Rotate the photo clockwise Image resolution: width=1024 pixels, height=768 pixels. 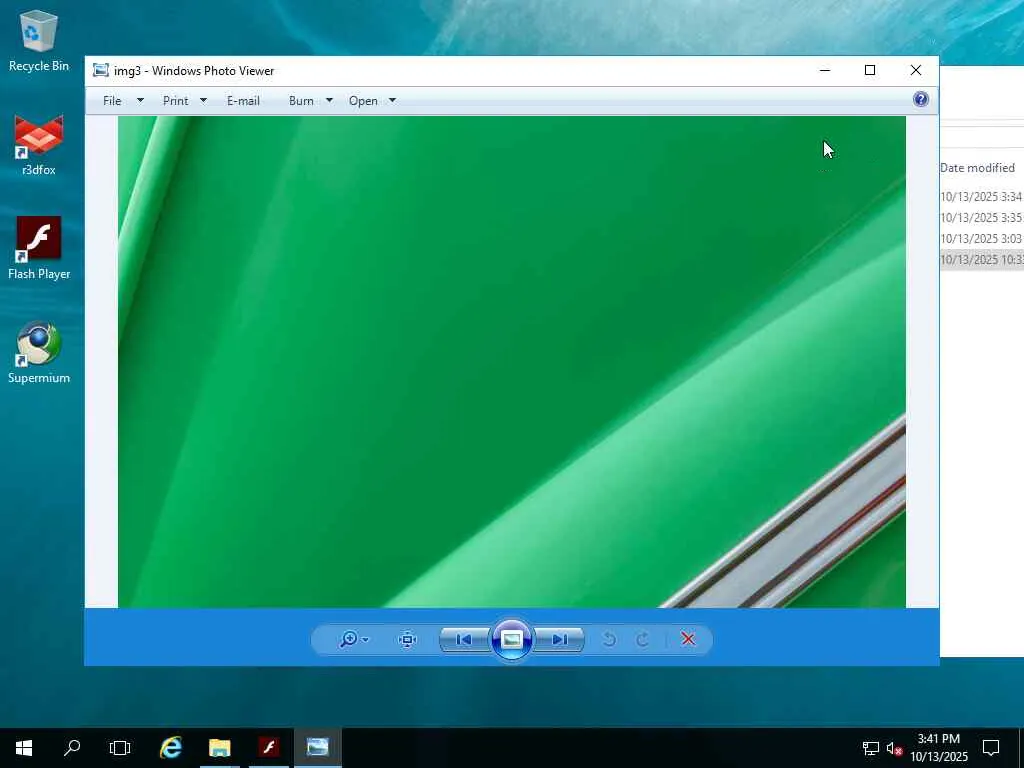(x=643, y=639)
